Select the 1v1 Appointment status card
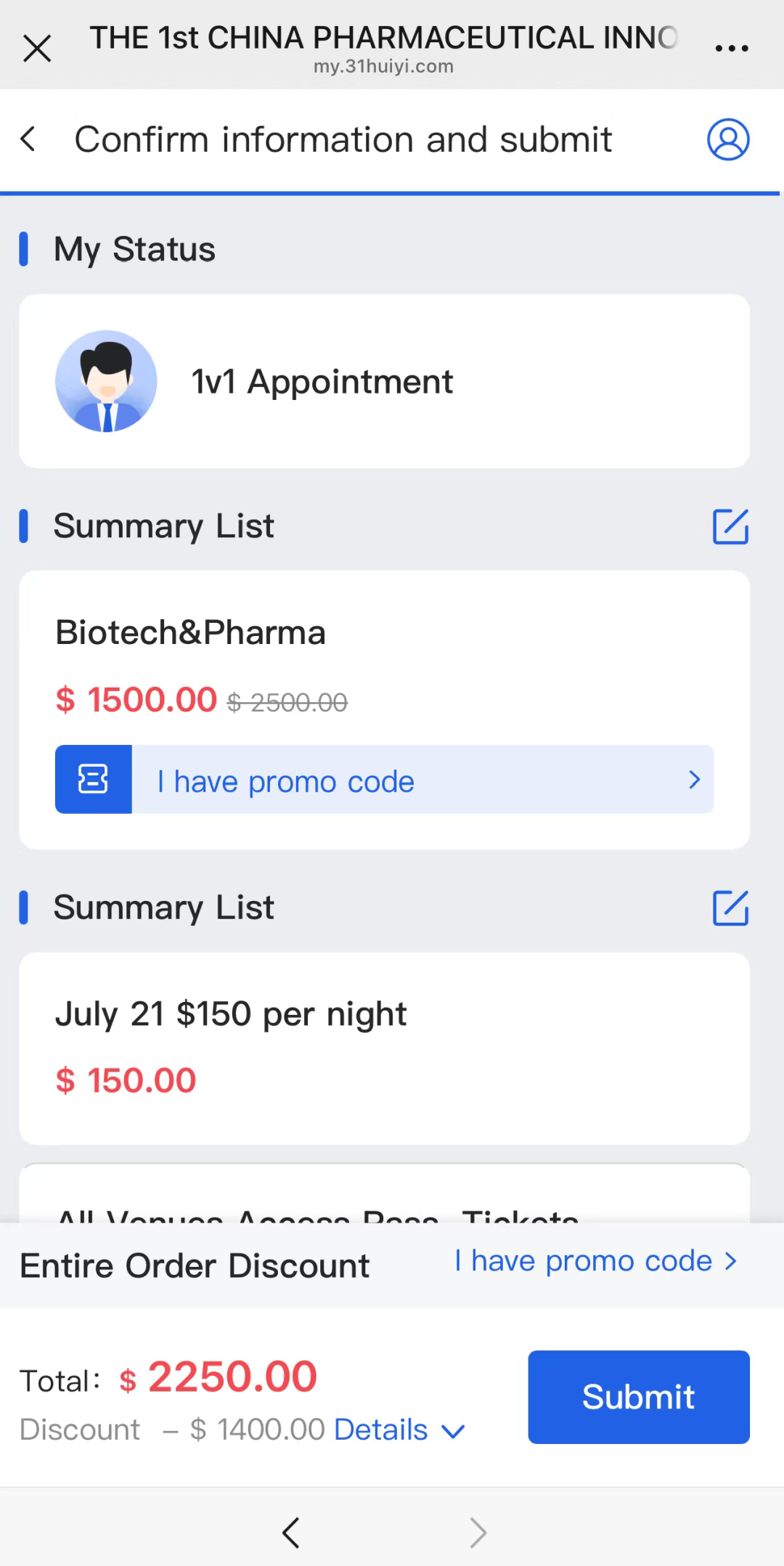 (384, 381)
